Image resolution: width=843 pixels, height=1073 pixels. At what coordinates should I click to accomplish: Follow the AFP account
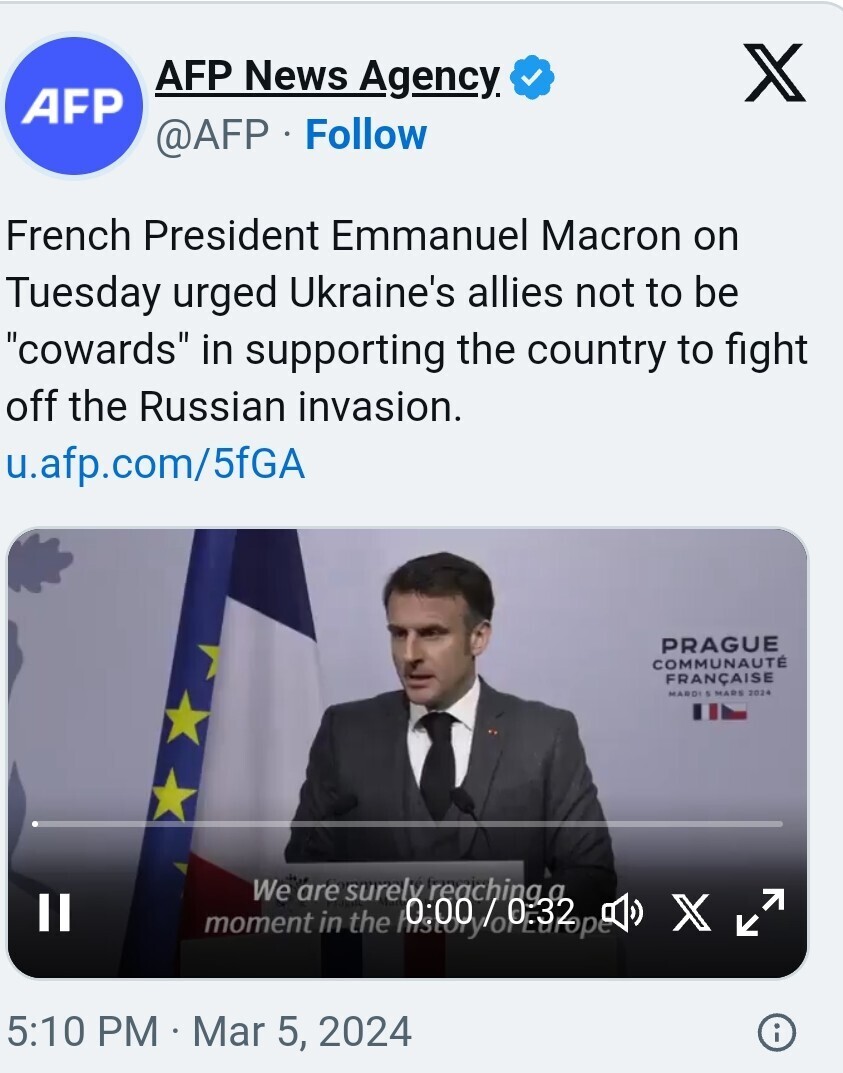point(366,134)
